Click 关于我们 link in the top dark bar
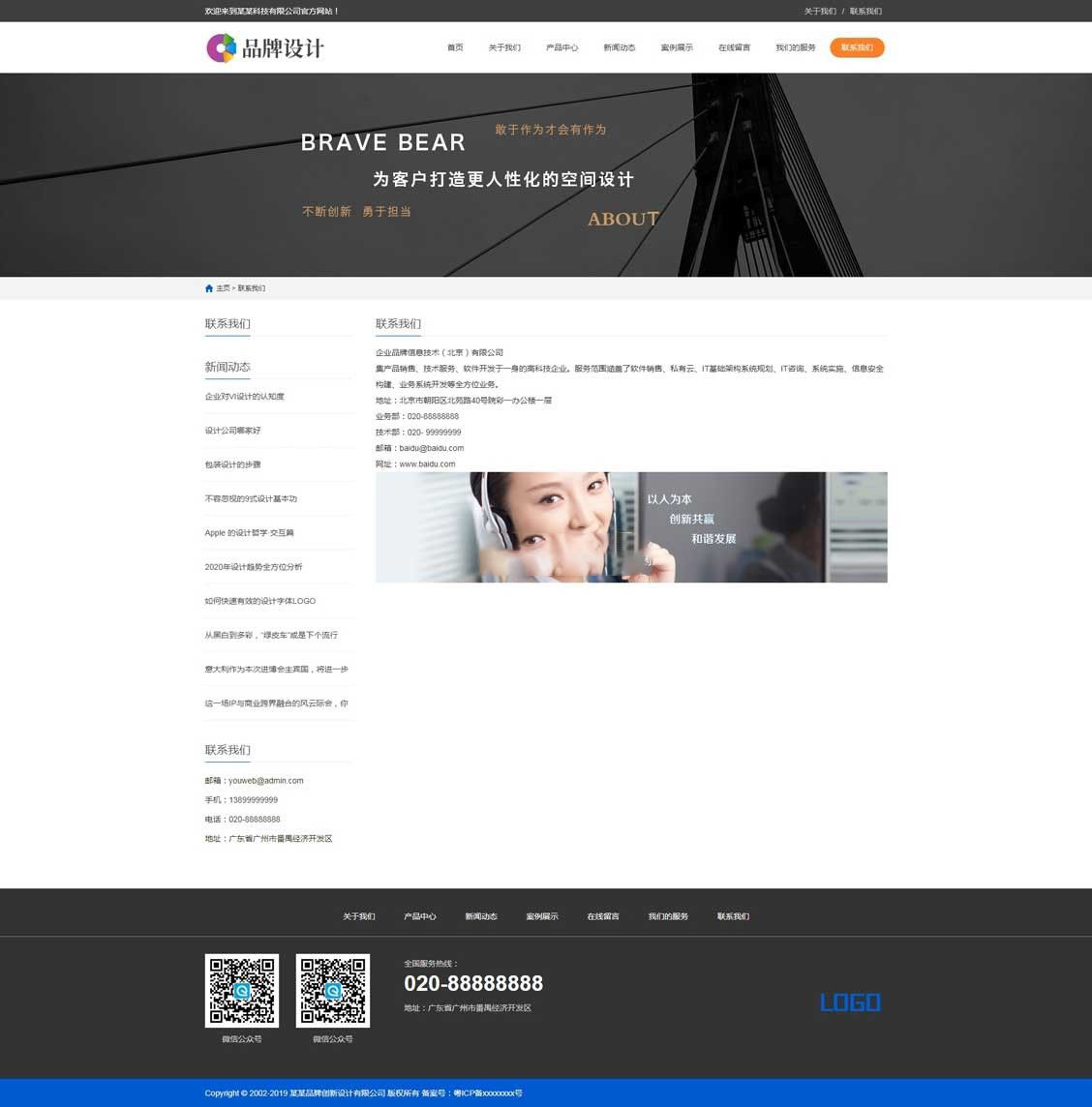The height and width of the screenshot is (1107, 1092). coord(819,12)
